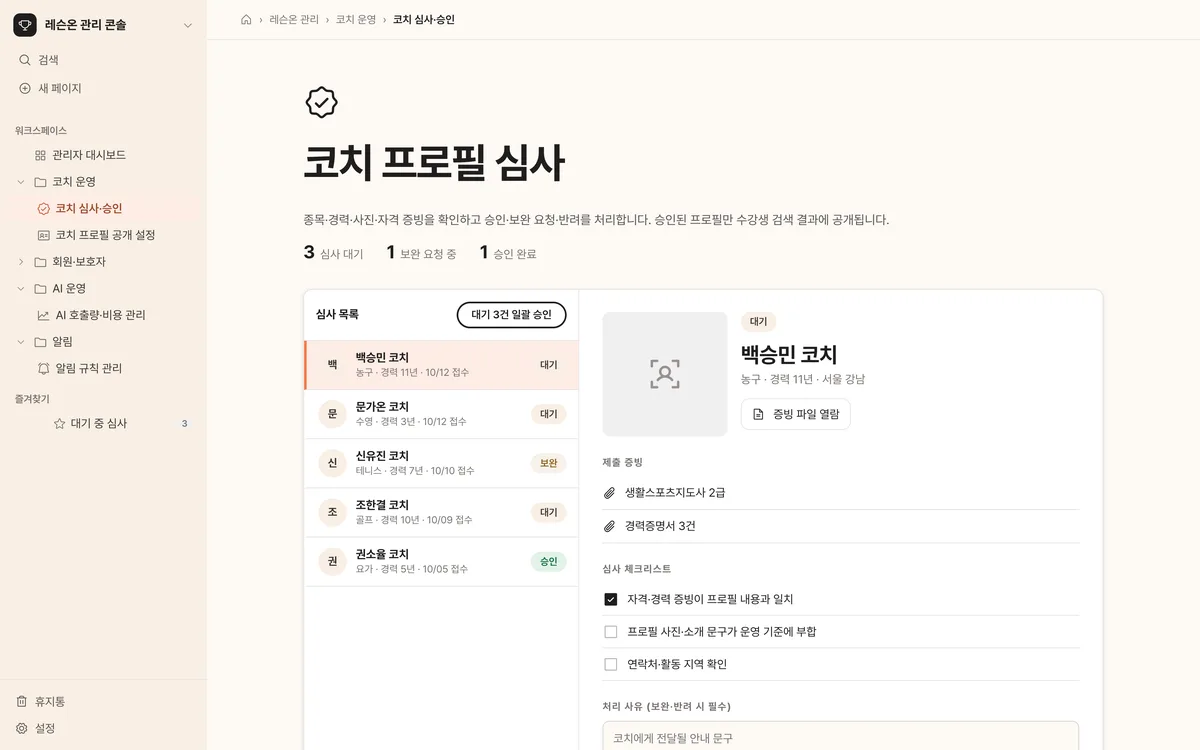Viewport: 1200px width, 750px height.
Task: Expand the 회원·보호자 folder chevron
Action: coord(21,262)
